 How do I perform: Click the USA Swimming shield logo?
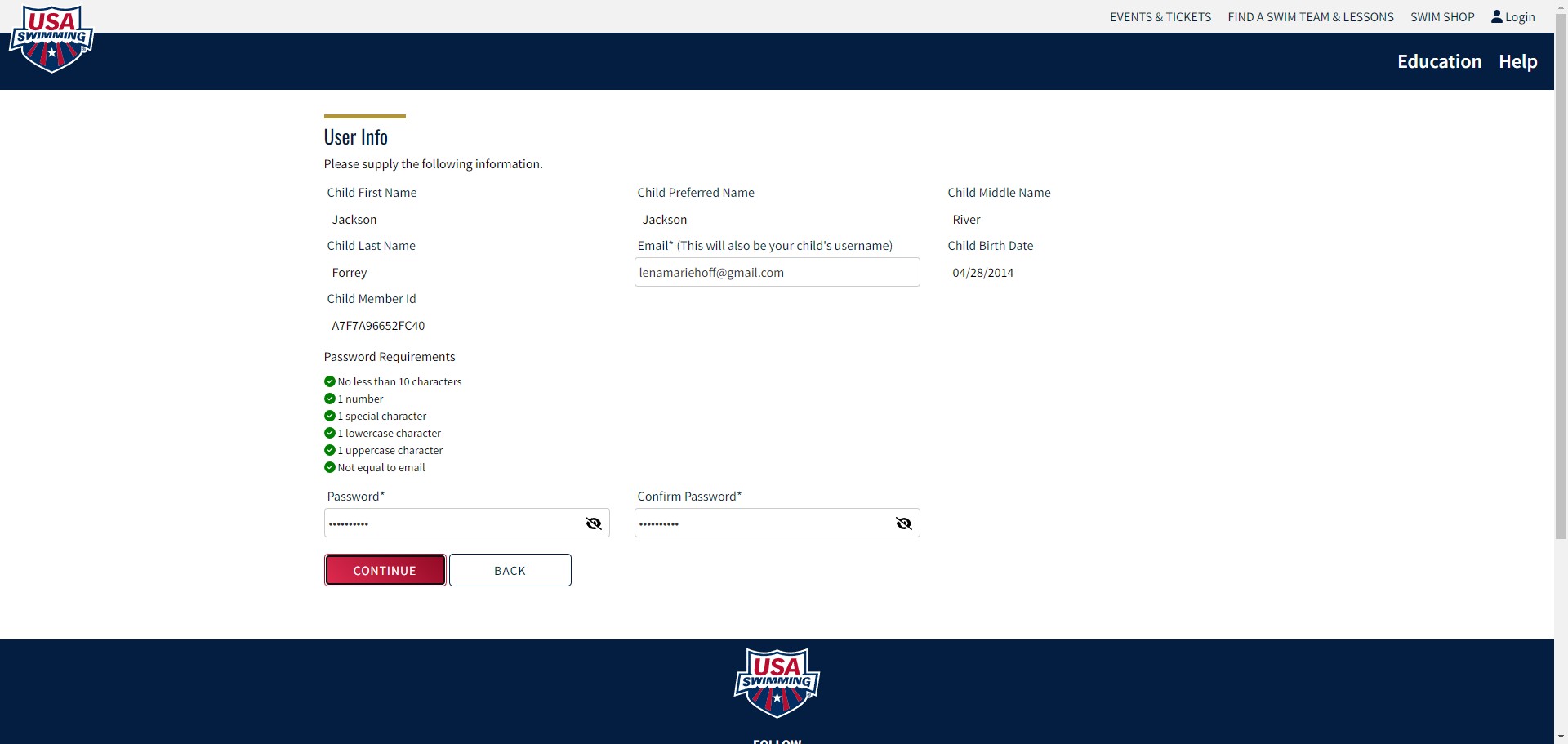(x=51, y=38)
